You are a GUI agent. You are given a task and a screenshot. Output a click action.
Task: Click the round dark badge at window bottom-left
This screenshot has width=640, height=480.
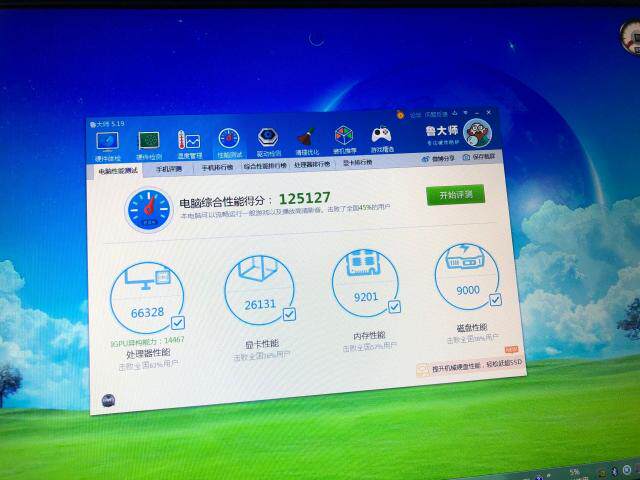tap(108, 400)
